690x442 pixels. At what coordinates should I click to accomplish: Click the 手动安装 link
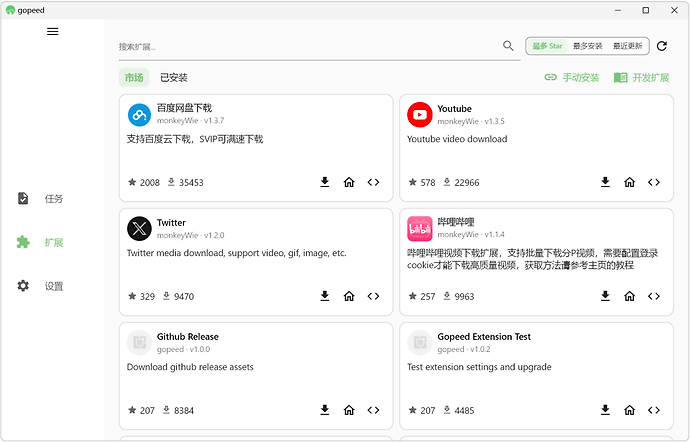point(572,77)
